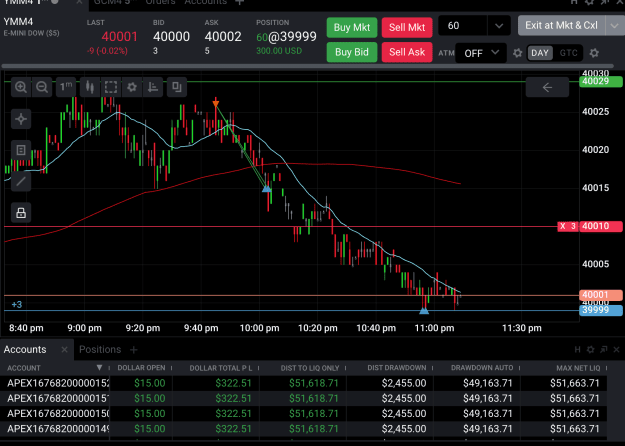Zoom out of the chart

(x=42, y=87)
